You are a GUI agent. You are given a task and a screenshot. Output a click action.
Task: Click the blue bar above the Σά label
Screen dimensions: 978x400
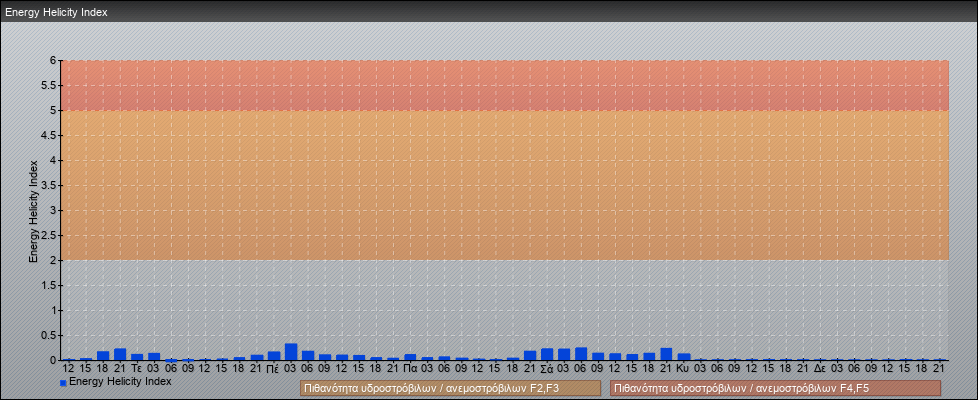tap(547, 354)
